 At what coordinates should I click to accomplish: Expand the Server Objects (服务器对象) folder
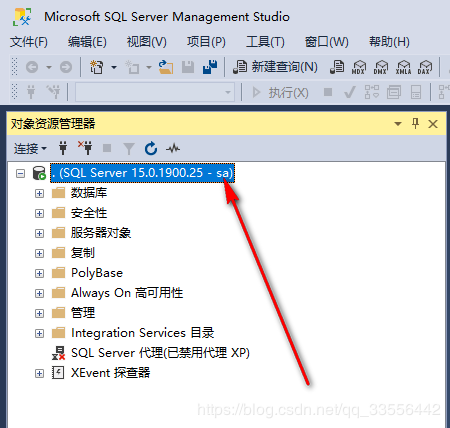point(39,233)
